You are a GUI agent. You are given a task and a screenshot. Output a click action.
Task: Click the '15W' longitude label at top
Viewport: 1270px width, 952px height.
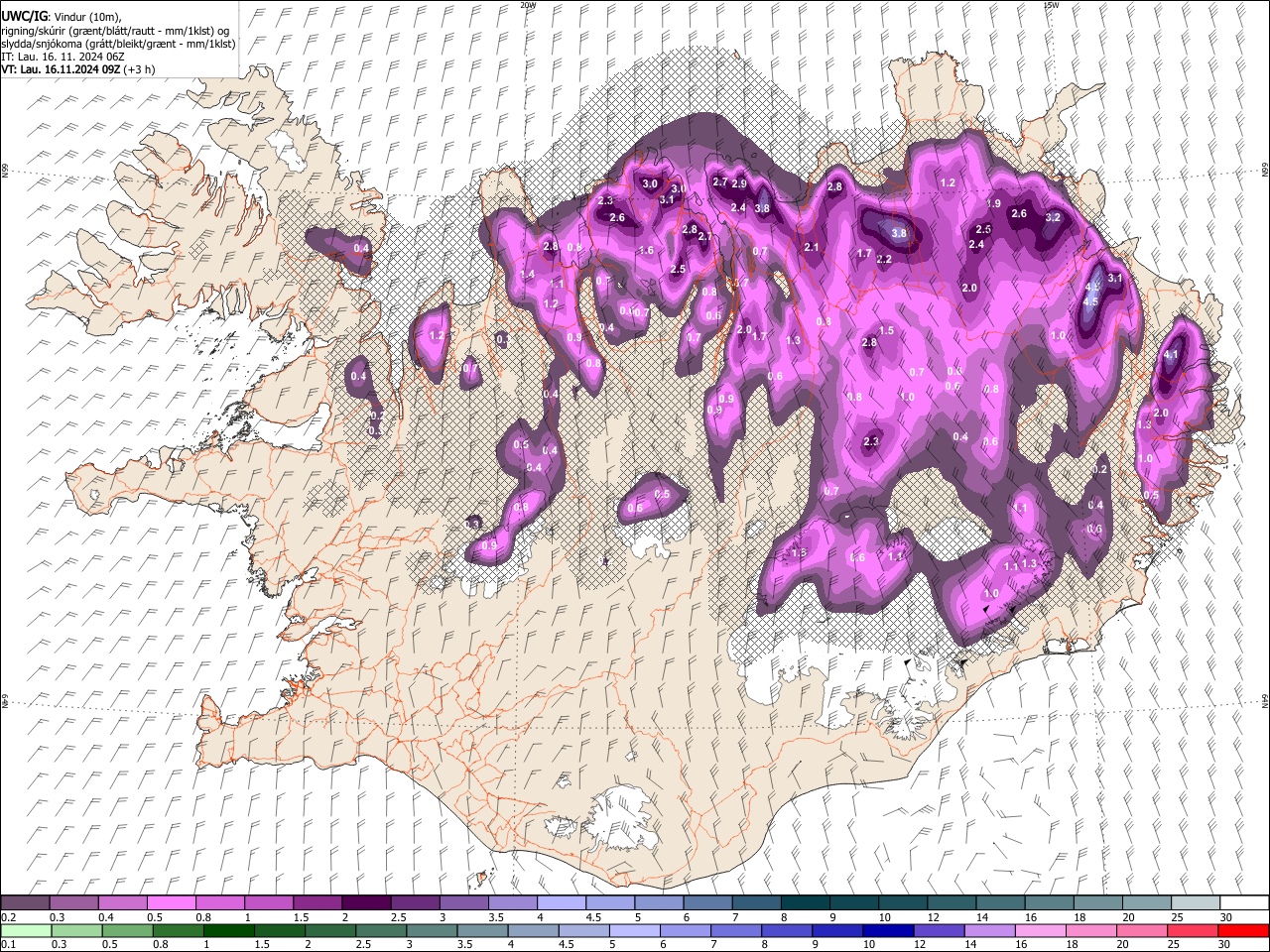pyautogui.click(x=1051, y=5)
